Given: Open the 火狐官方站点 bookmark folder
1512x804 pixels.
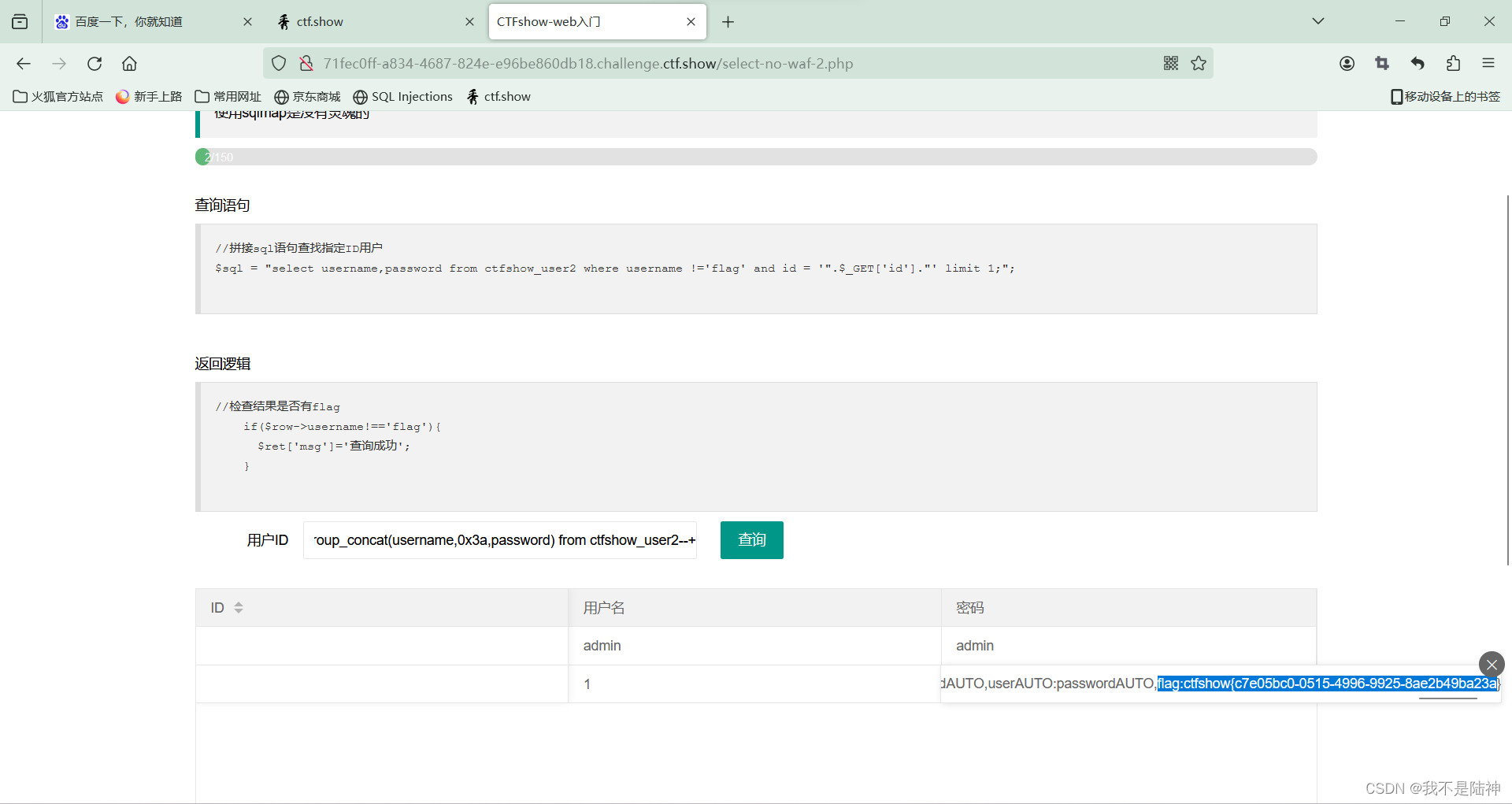Looking at the screenshot, I should click(58, 97).
